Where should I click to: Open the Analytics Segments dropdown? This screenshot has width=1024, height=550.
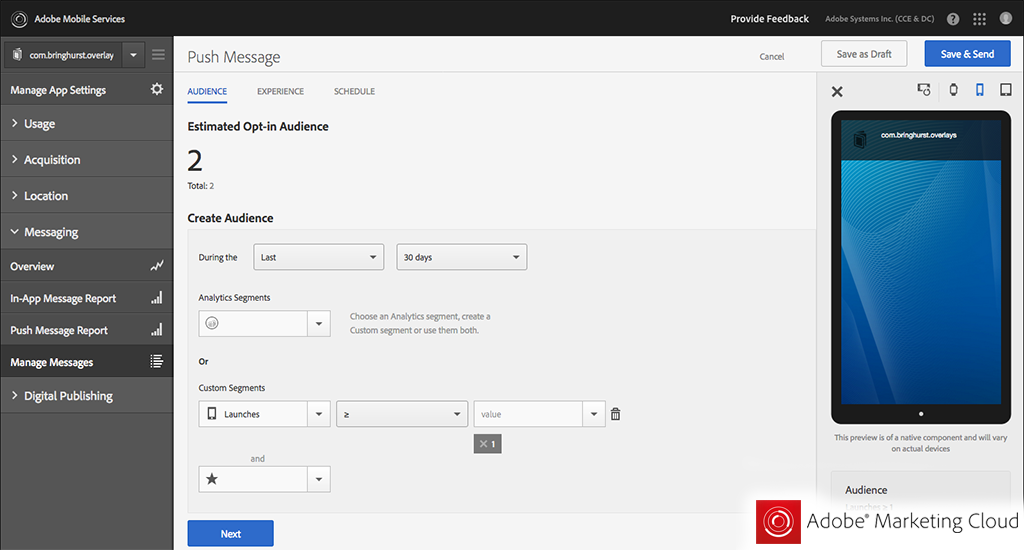point(319,323)
